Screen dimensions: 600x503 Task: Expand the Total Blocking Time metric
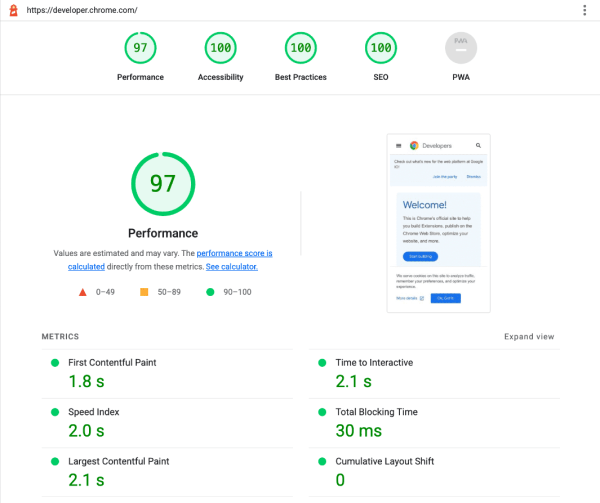coord(376,411)
